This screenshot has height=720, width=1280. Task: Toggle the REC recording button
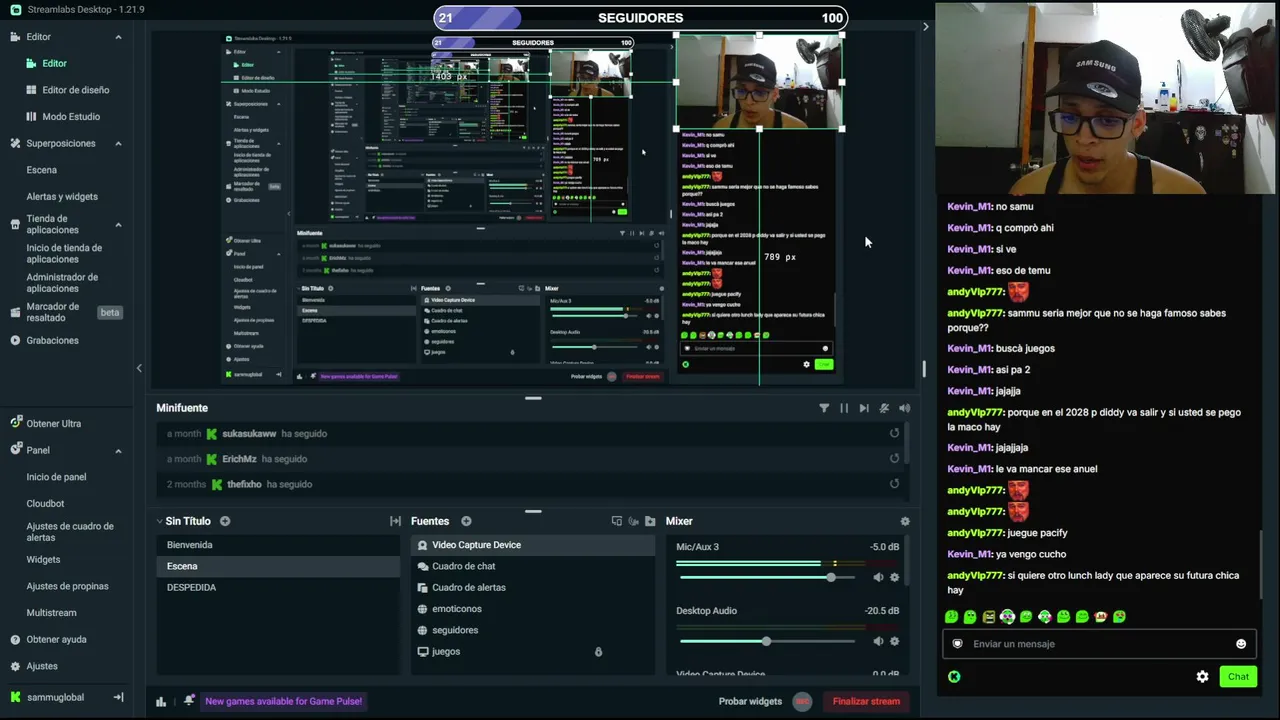tap(802, 701)
